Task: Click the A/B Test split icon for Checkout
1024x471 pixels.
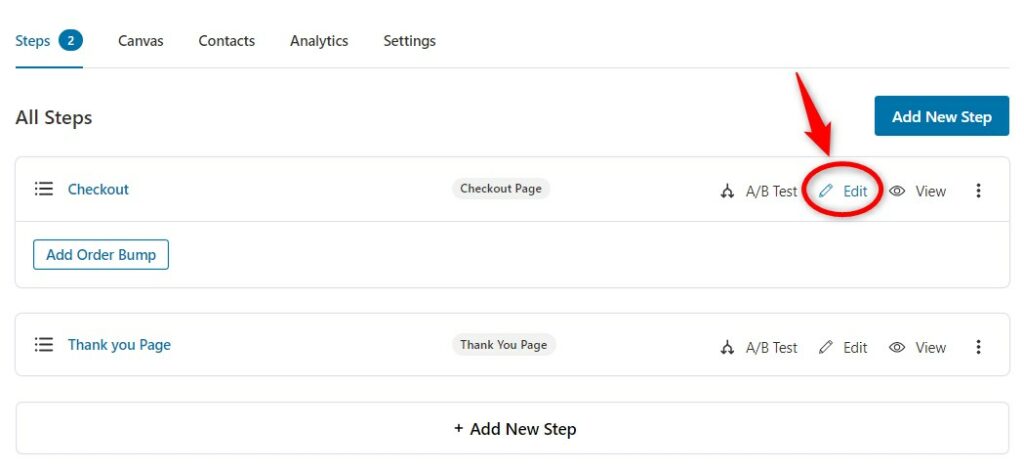Action: click(x=727, y=191)
